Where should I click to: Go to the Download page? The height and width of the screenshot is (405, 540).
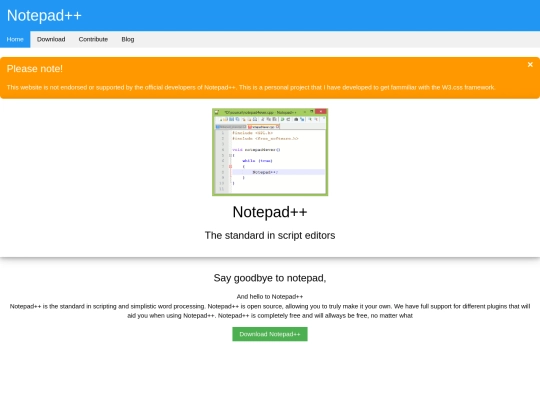(51, 39)
